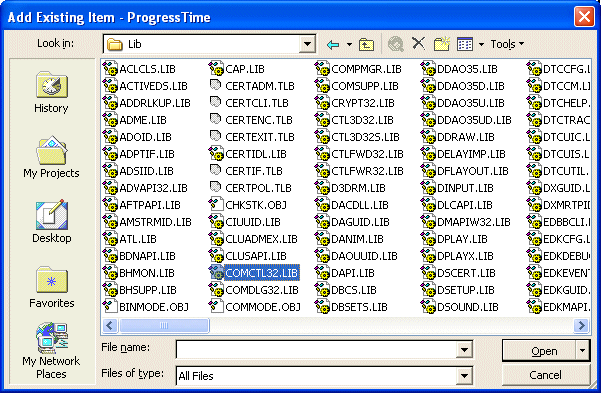This screenshot has width=601, height=393.
Task: Close the Add Existing Item dialog
Action: coord(584,16)
